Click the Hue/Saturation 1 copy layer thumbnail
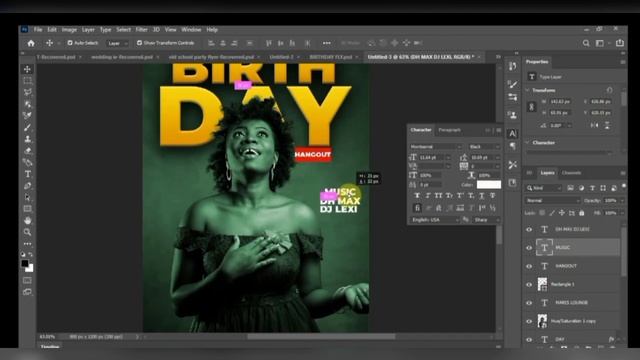Image resolution: width=640 pixels, height=360 pixels. (x=542, y=321)
